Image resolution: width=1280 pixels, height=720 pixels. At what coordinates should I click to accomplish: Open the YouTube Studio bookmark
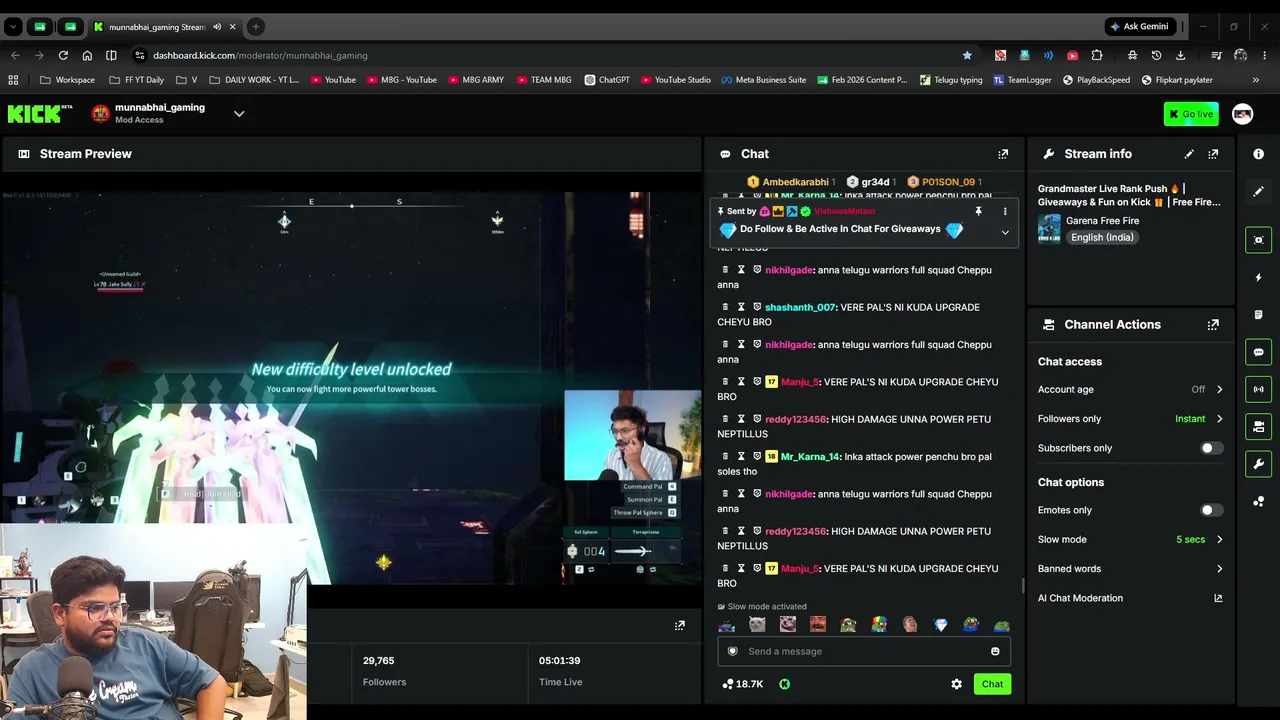pyautogui.click(x=675, y=80)
